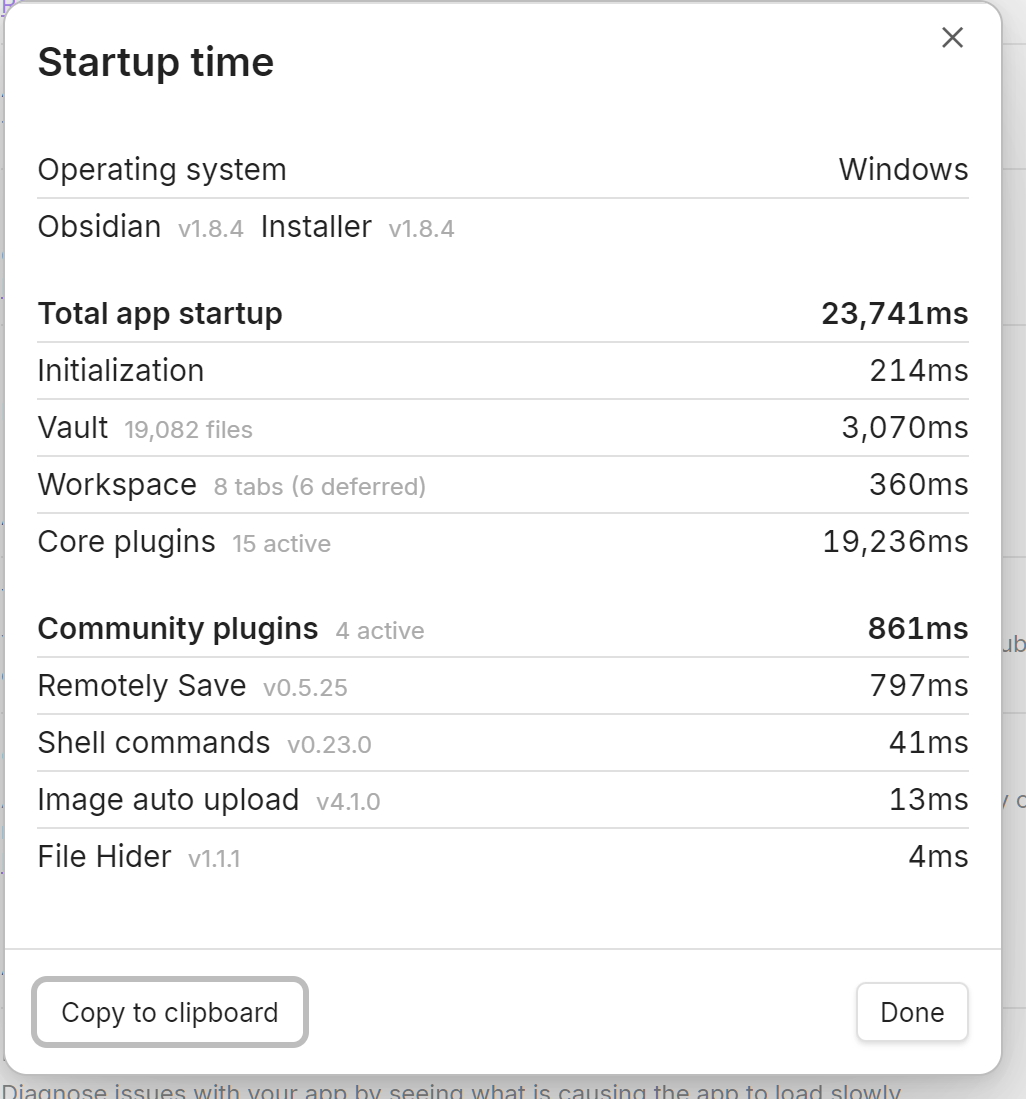
Task: Click the Workspace 8 tabs row
Action: [x=231, y=485]
